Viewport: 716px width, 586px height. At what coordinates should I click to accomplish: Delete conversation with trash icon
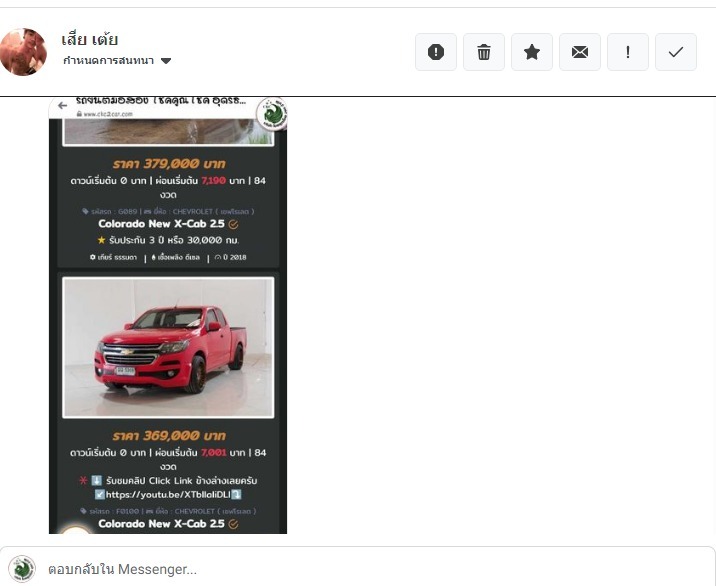tap(484, 52)
